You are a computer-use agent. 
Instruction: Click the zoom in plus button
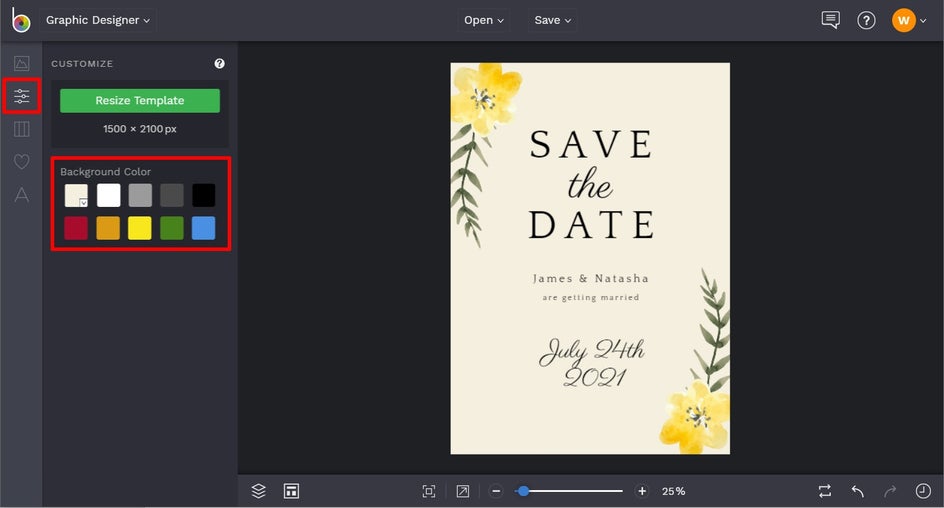tap(642, 491)
